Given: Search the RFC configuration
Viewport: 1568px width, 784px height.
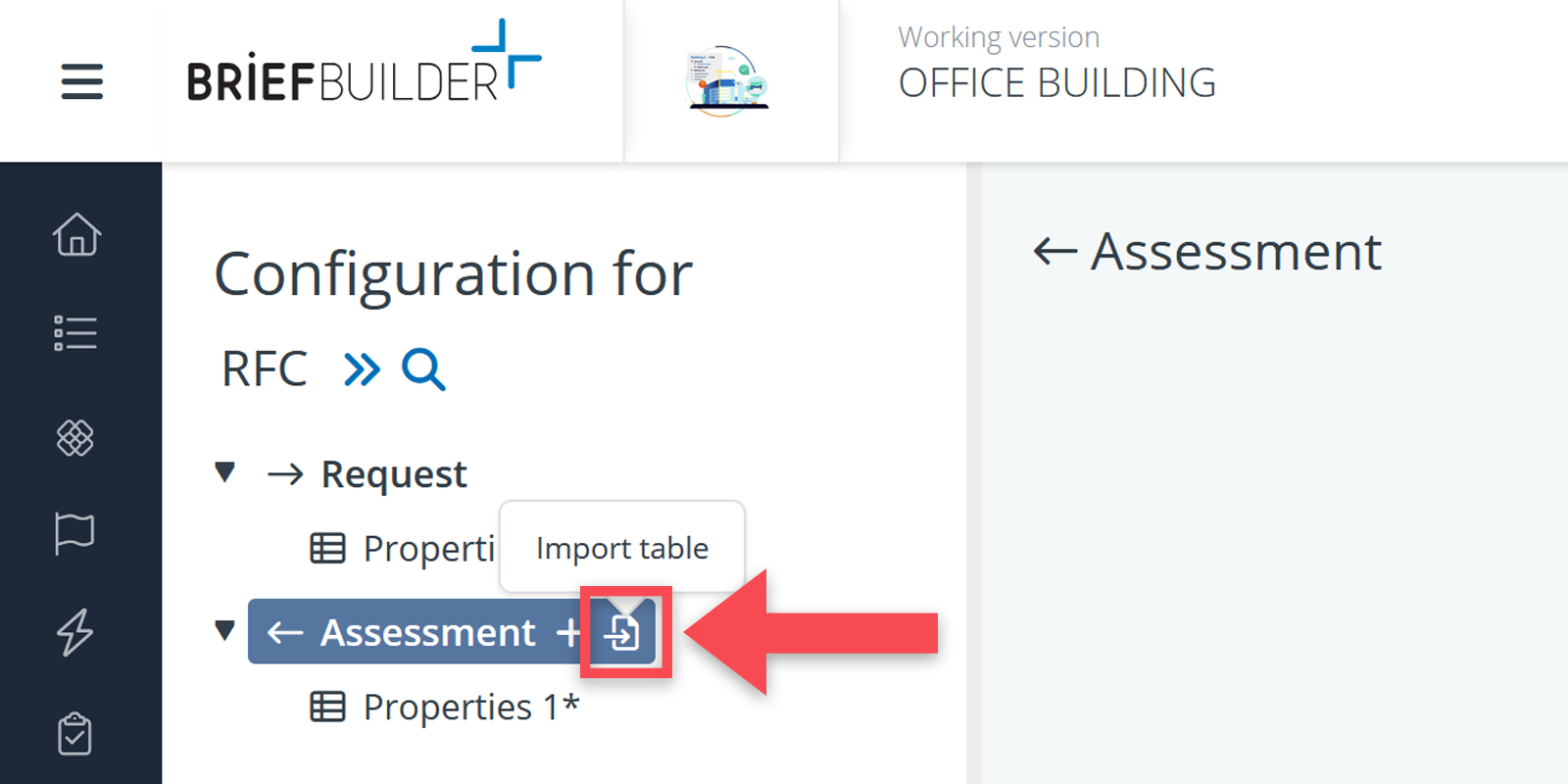Looking at the screenshot, I should point(423,369).
